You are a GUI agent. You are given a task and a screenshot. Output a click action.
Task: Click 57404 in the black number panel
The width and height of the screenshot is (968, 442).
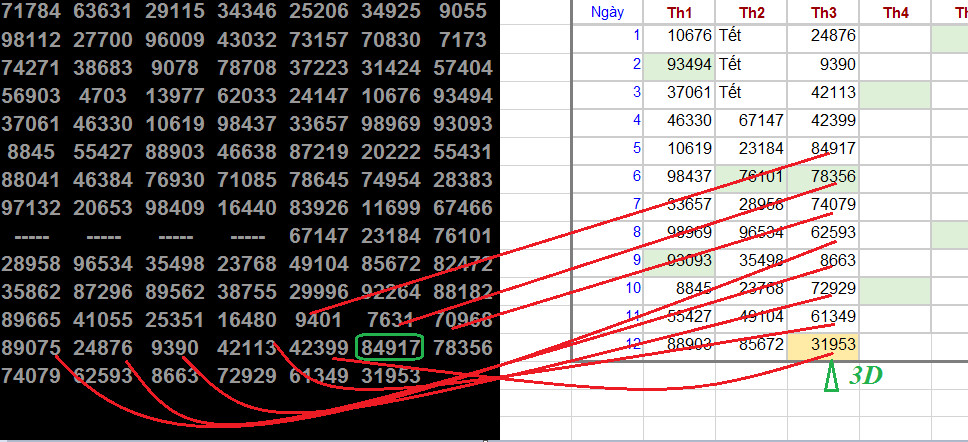[463, 68]
